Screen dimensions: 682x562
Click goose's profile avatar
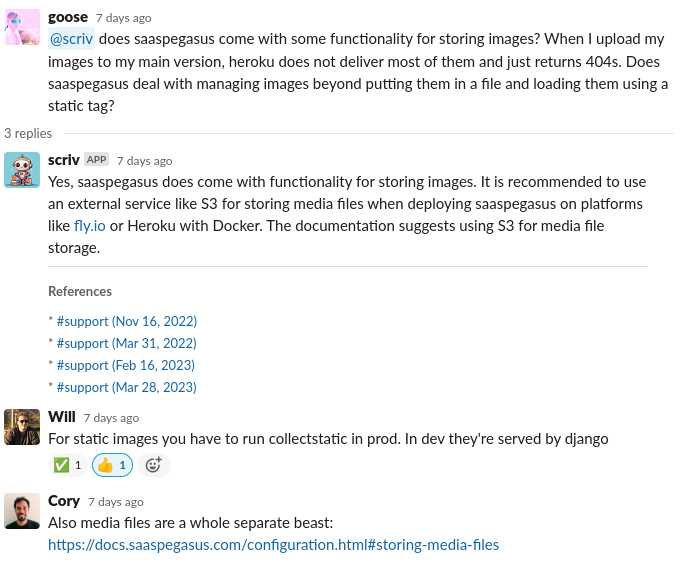22,27
